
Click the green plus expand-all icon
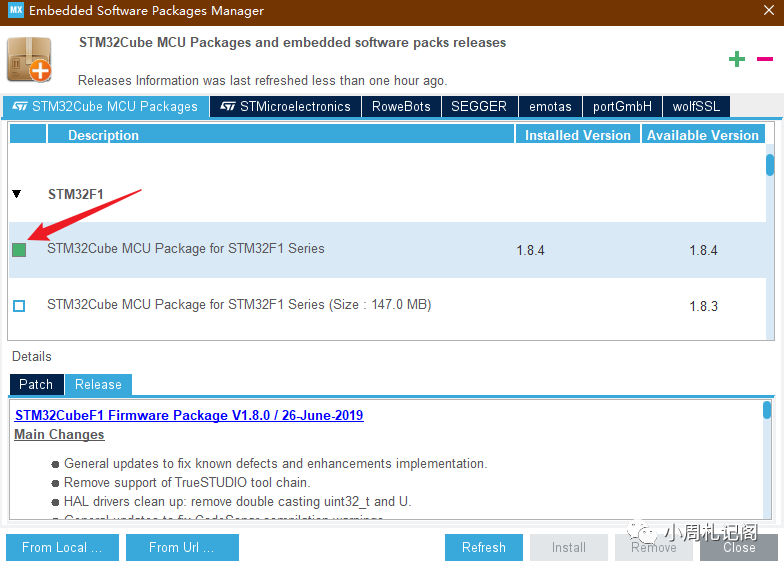tap(736, 59)
